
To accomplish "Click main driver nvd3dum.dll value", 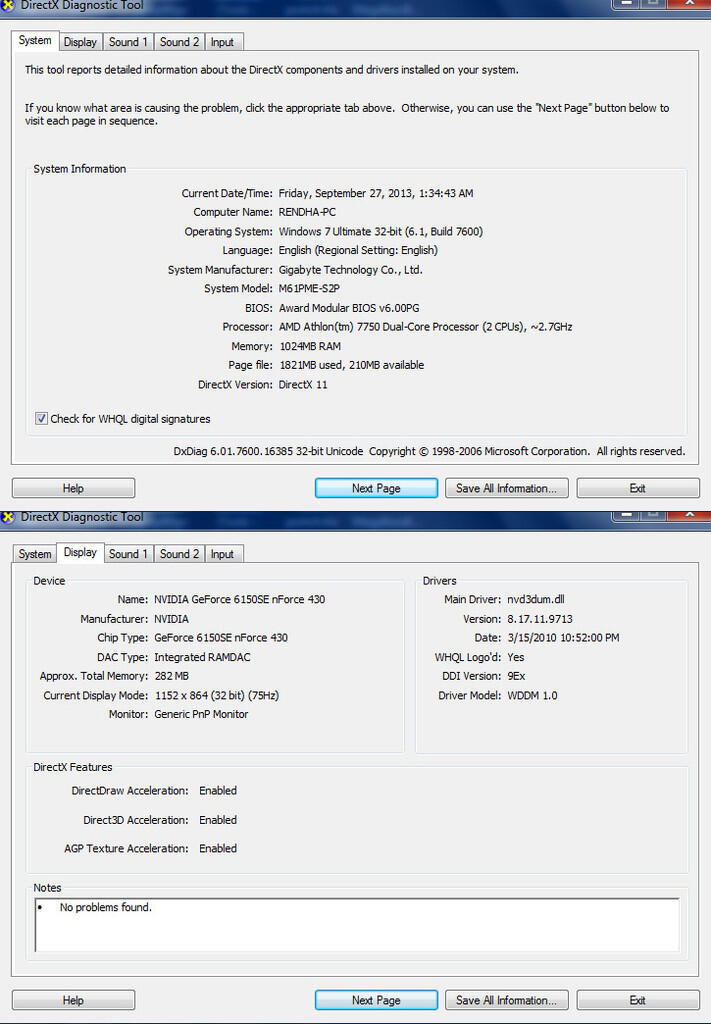I will (536, 600).
